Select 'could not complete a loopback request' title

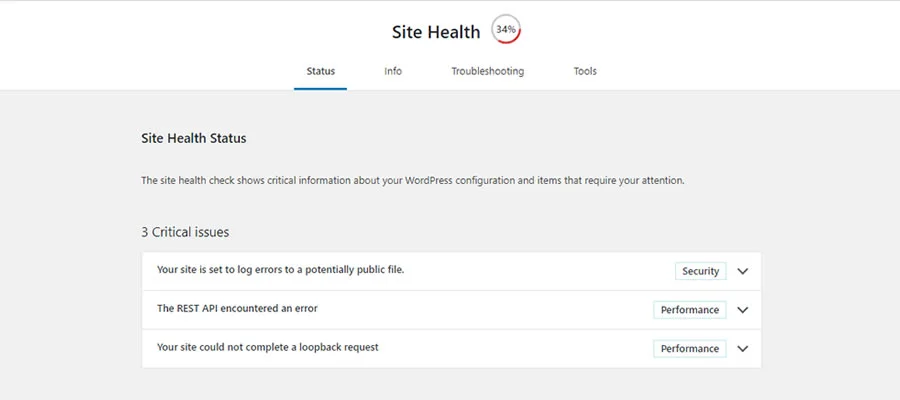tap(288, 347)
